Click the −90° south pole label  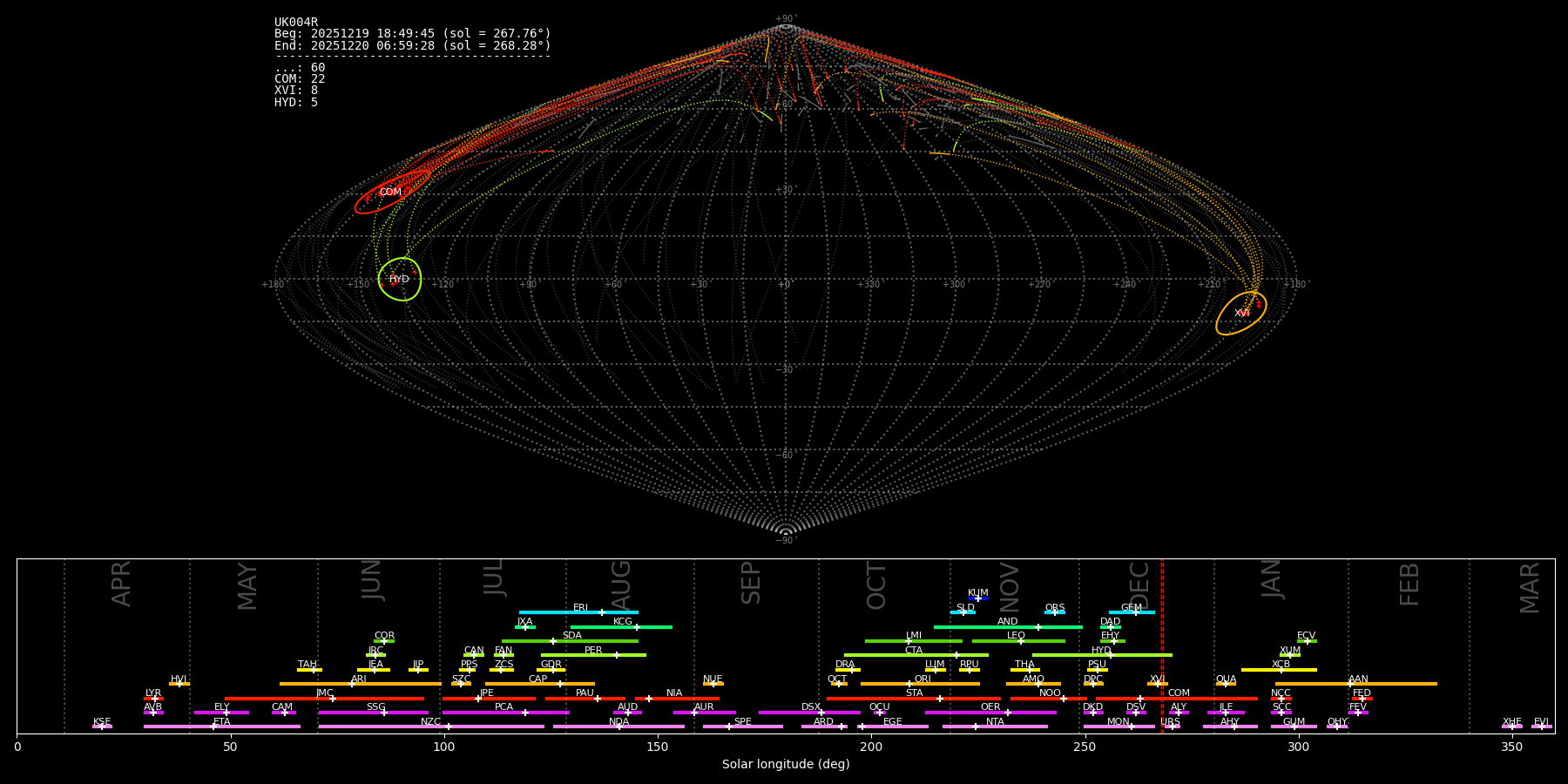(786, 540)
